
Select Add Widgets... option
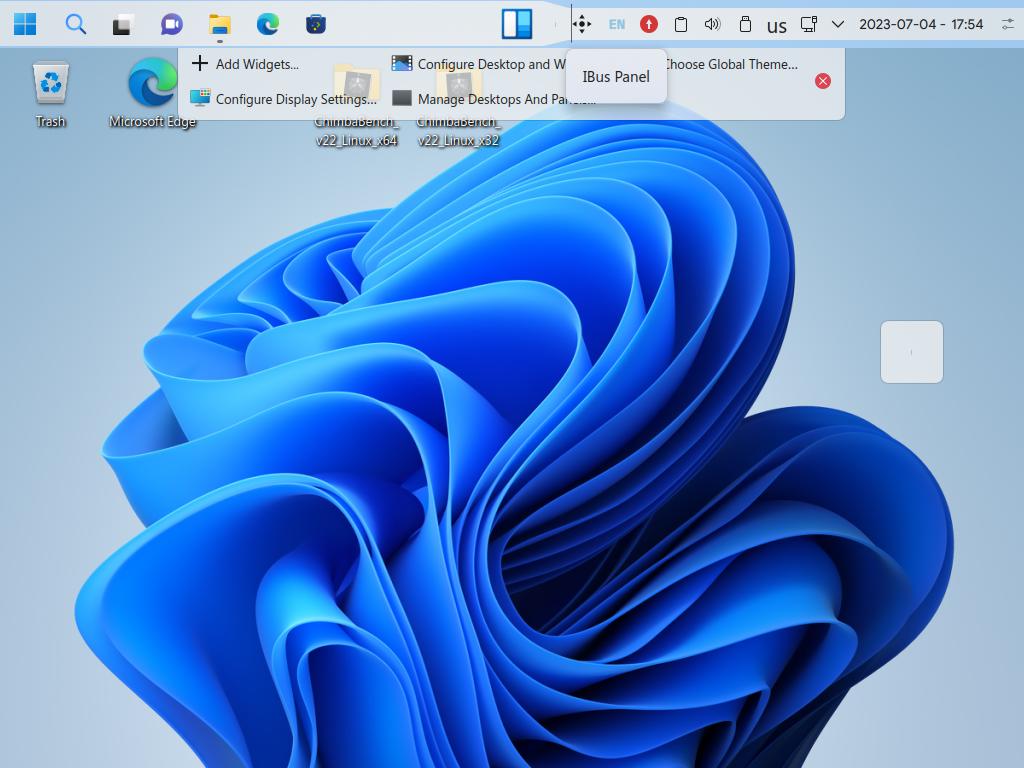245,64
